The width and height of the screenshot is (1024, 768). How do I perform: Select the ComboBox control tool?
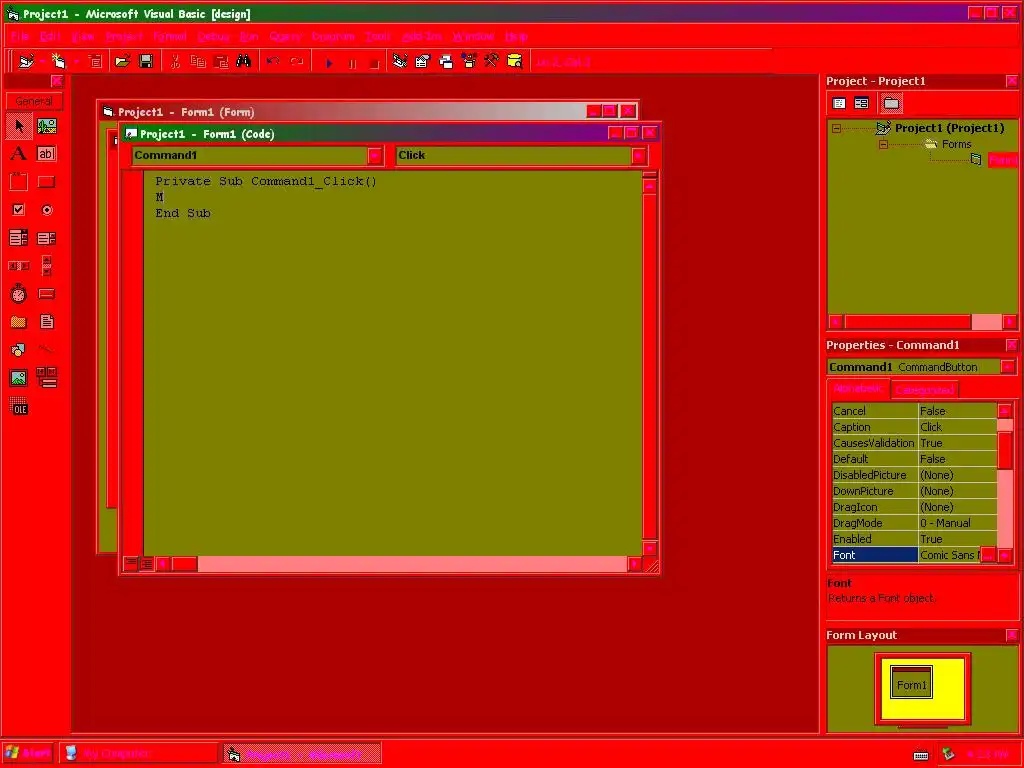[19, 238]
